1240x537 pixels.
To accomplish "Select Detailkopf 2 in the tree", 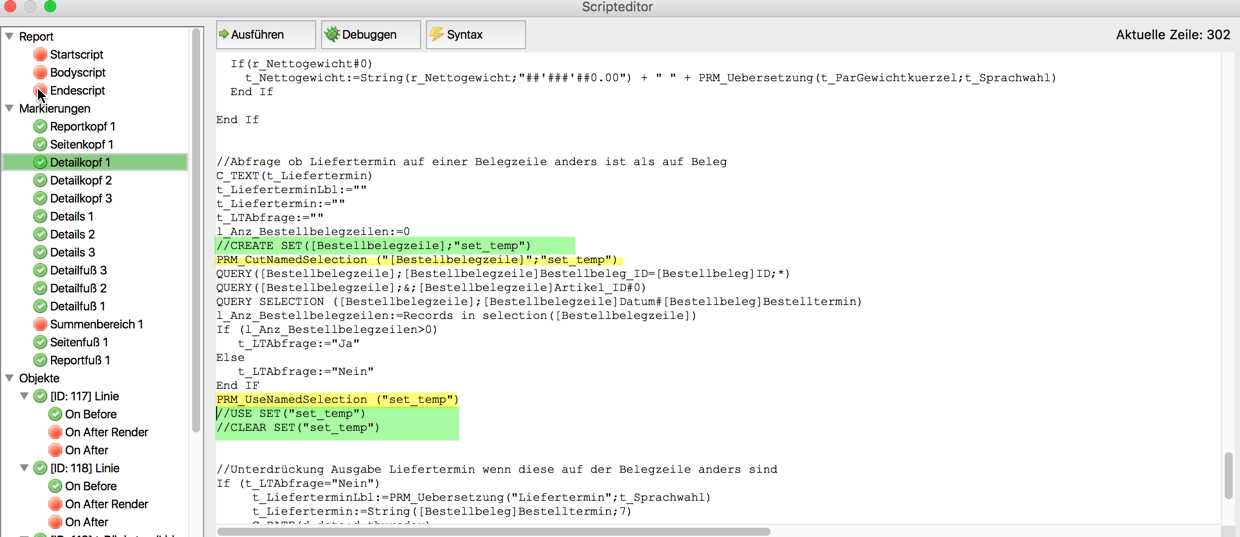I will pos(81,181).
